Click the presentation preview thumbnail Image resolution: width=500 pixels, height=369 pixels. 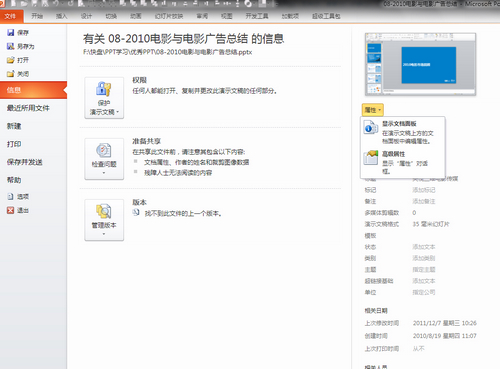click(x=420, y=64)
